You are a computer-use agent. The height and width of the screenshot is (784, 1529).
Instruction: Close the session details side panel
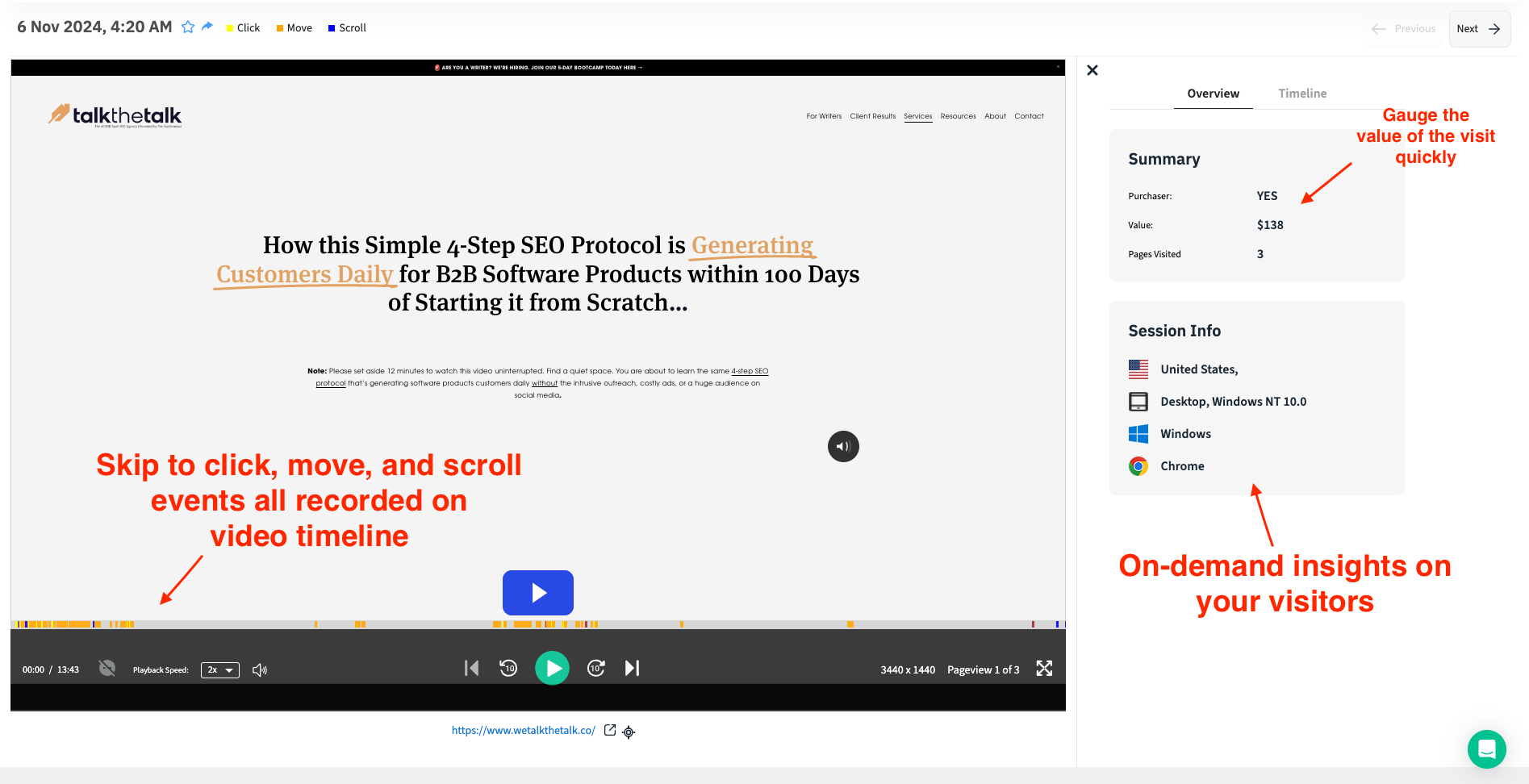click(1092, 70)
